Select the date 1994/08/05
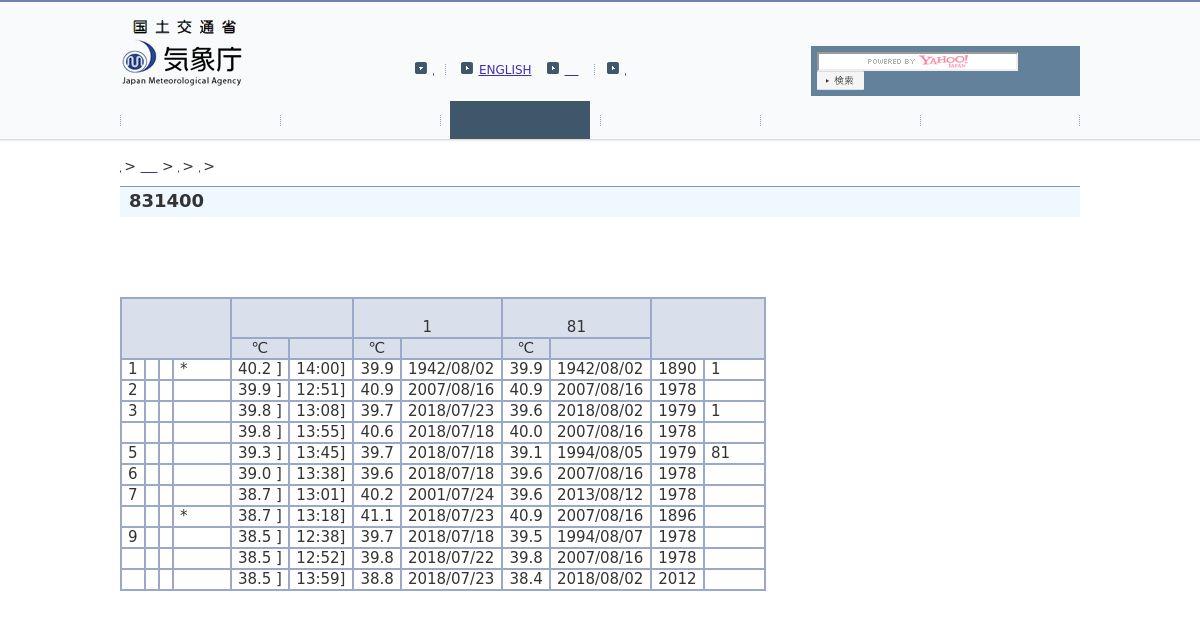 pos(600,453)
